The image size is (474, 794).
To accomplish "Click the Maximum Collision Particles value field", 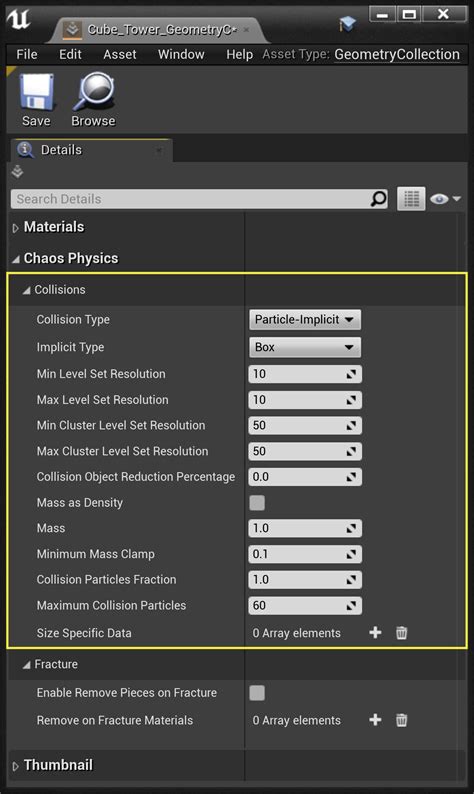I will pyautogui.click(x=305, y=606).
